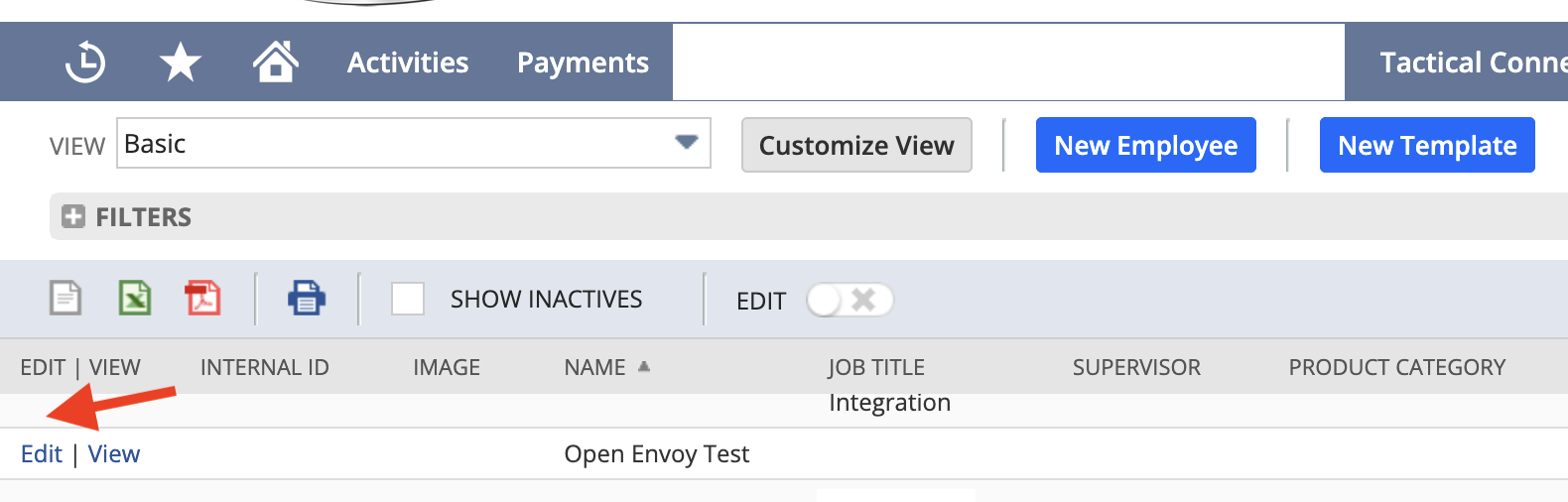Expand the FILTERS plus icon
Screen dimensions: 1568x502
pyautogui.click(x=73, y=216)
